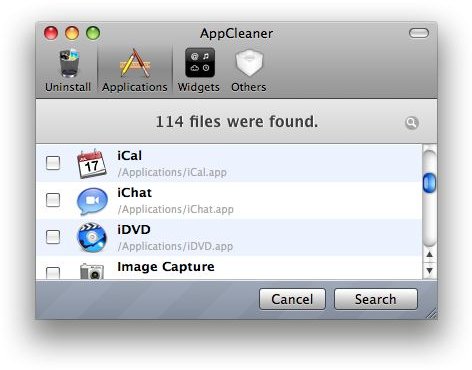Viewport: 472px width, 370px height.
Task: Check the Image Capture checkbox
Action: (53, 273)
